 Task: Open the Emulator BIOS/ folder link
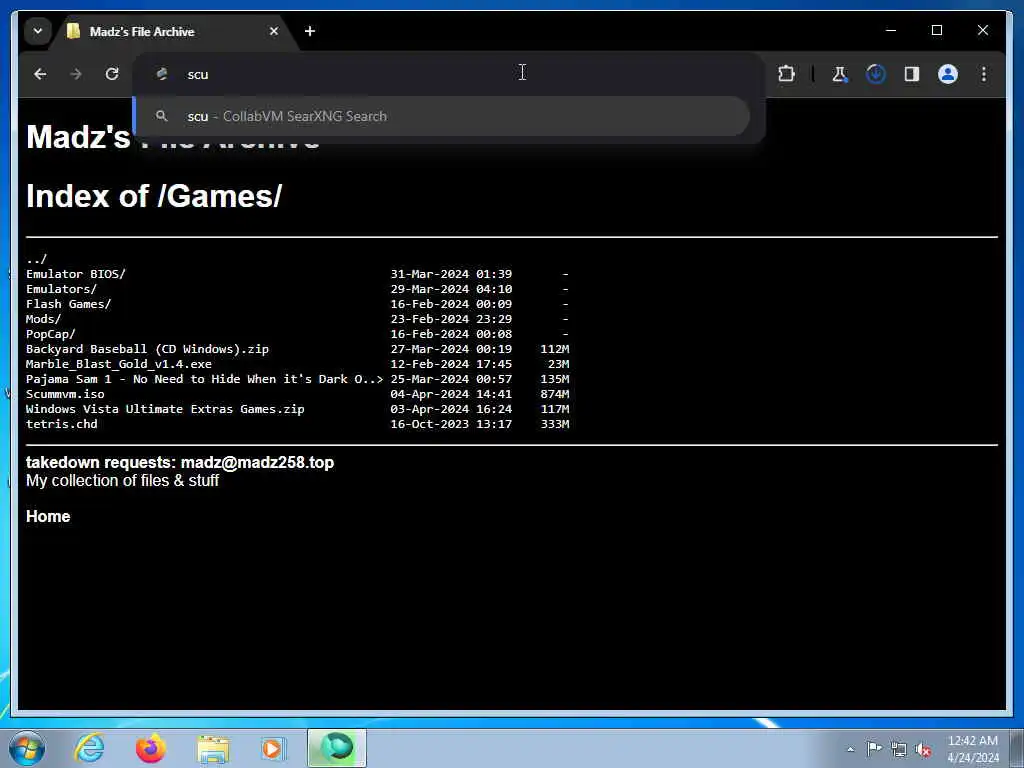[x=76, y=274]
